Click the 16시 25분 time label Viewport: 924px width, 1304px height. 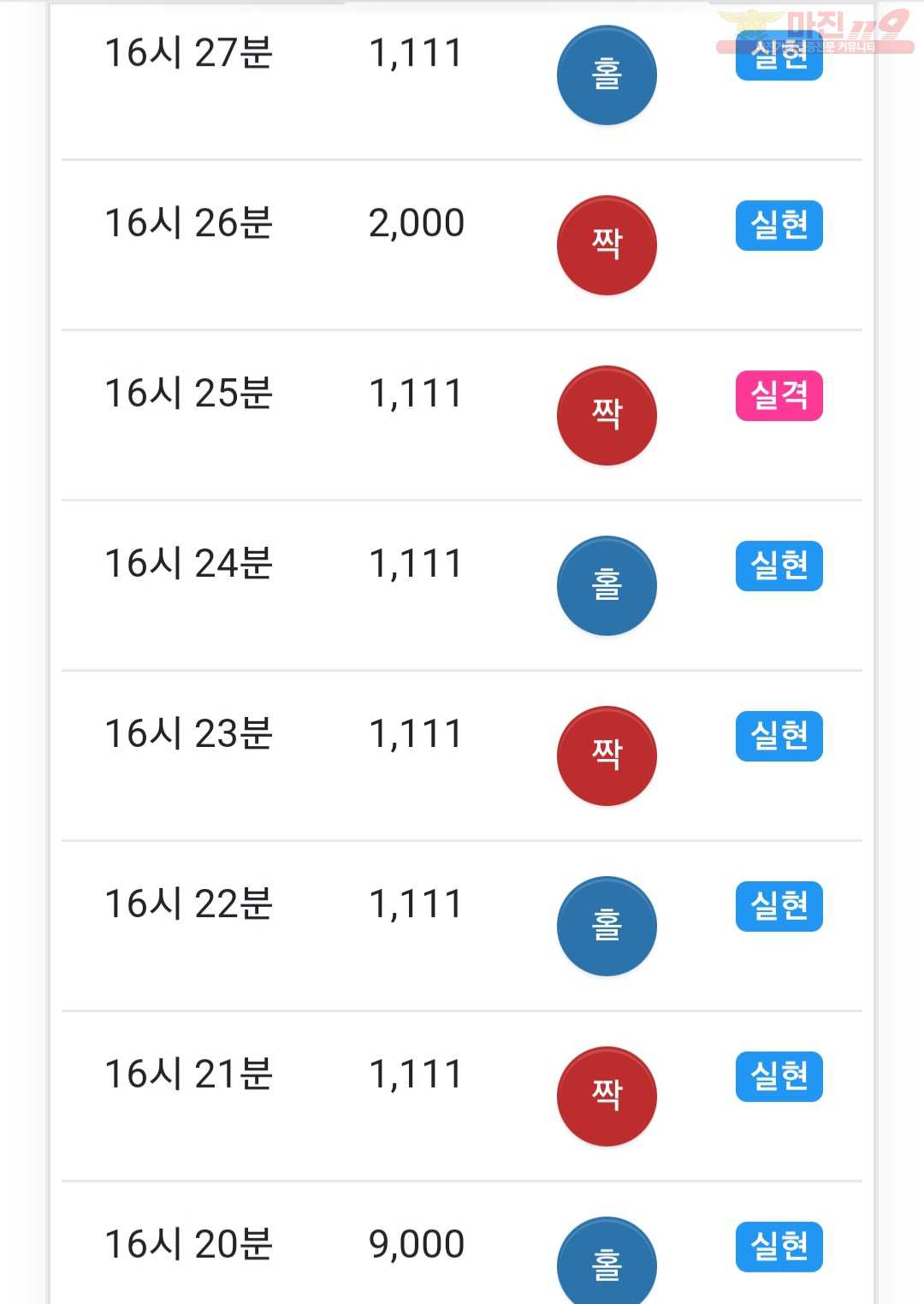(x=188, y=394)
